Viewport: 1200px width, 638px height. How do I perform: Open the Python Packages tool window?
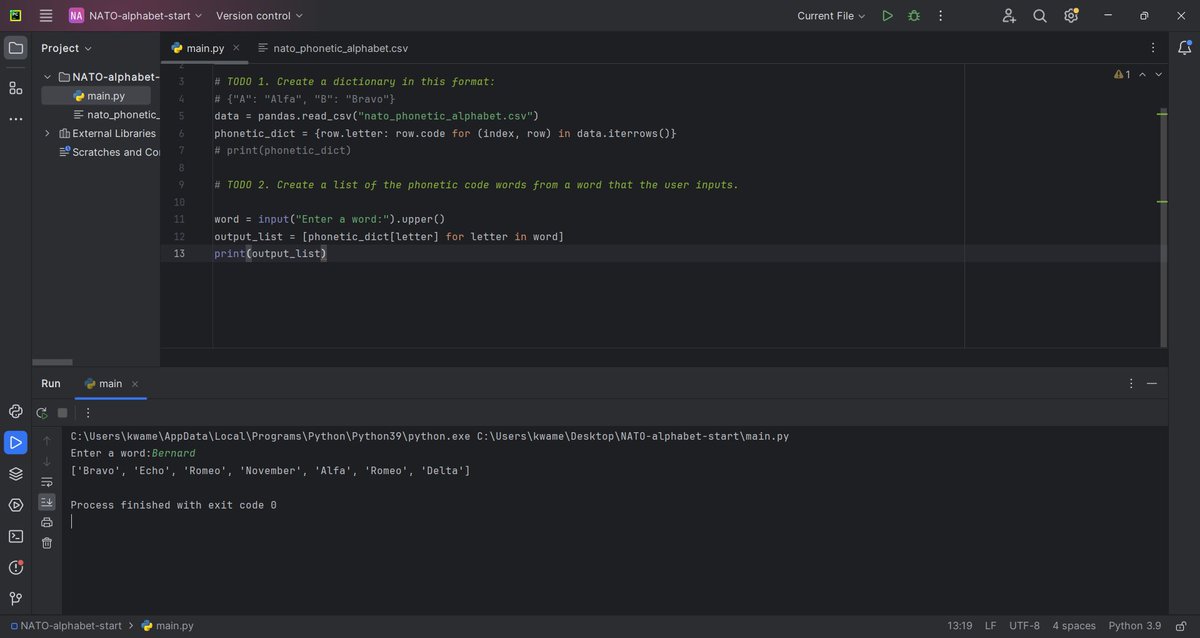point(15,411)
